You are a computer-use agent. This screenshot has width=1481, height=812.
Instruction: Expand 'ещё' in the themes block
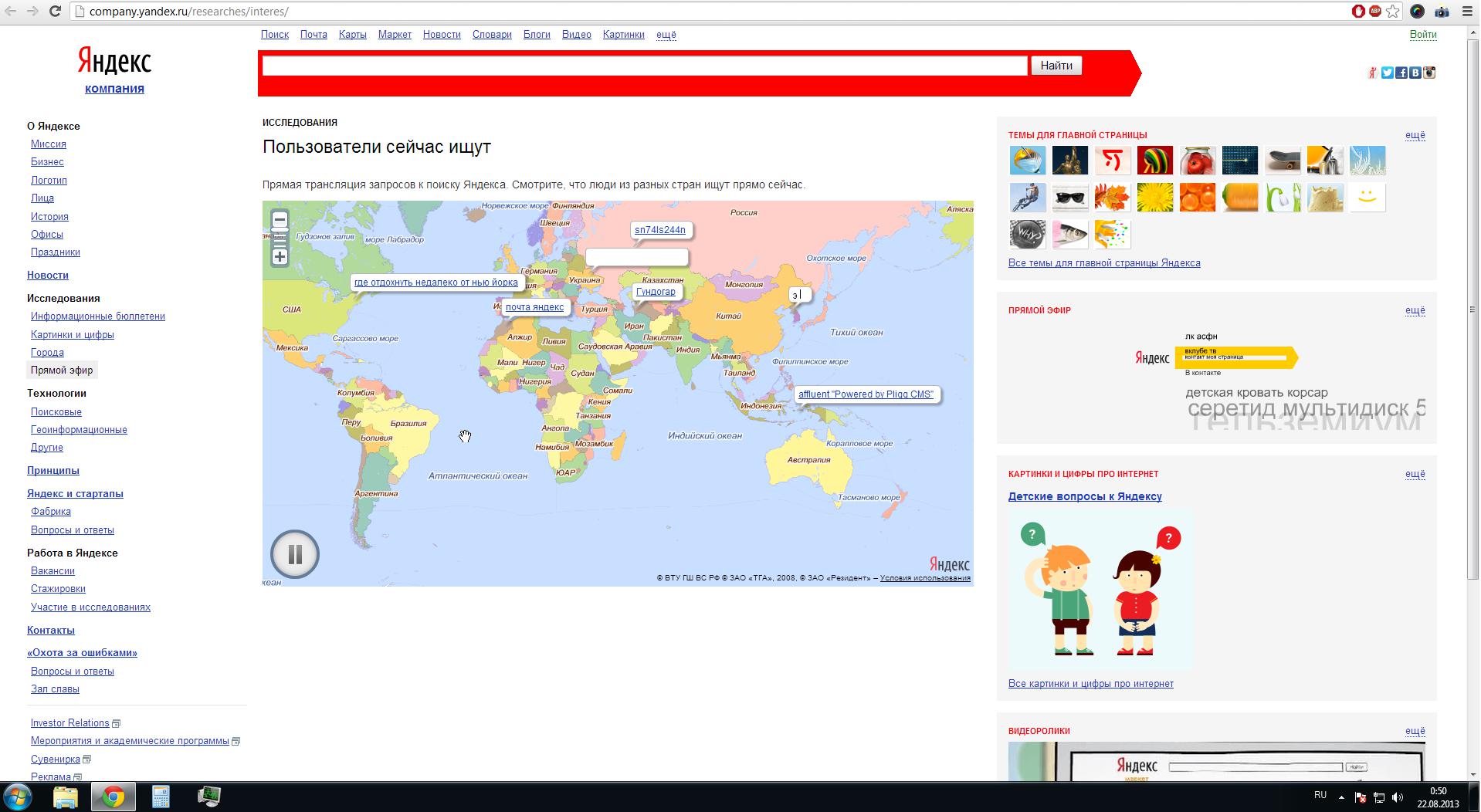[1415, 135]
